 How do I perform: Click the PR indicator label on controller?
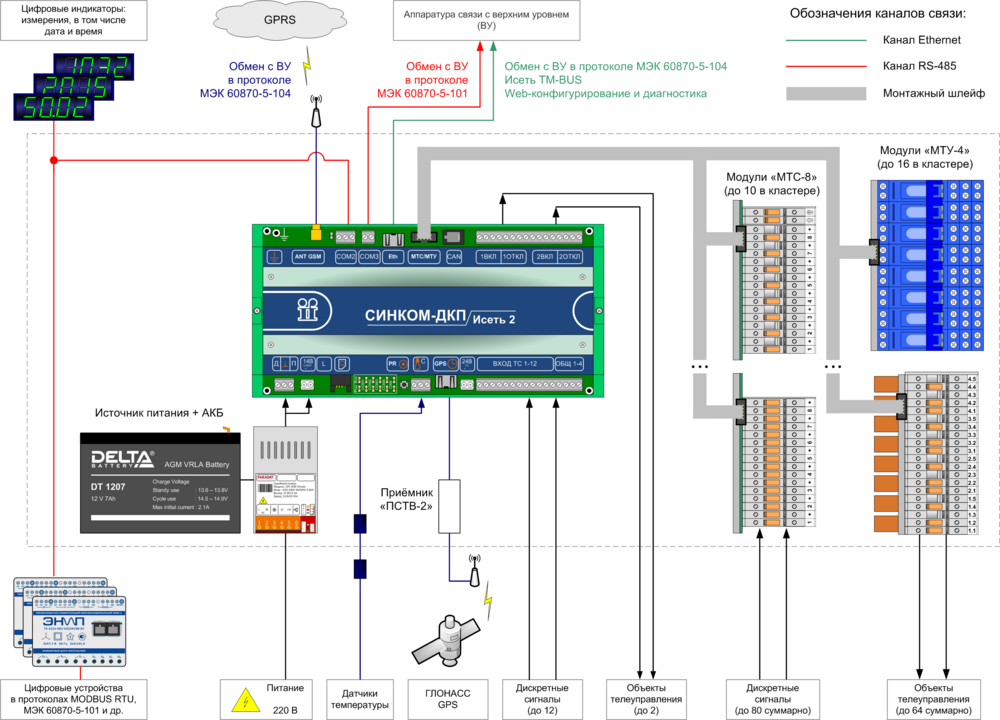click(x=393, y=364)
